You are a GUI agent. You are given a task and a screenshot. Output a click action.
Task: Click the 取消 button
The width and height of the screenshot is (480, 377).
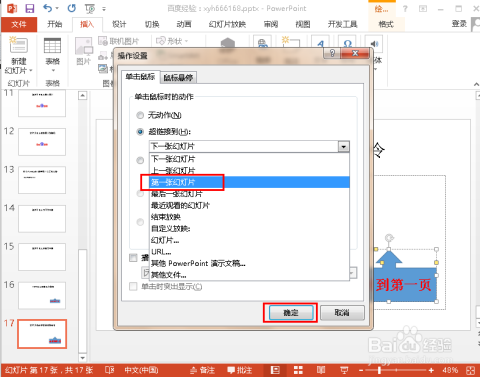point(342,313)
